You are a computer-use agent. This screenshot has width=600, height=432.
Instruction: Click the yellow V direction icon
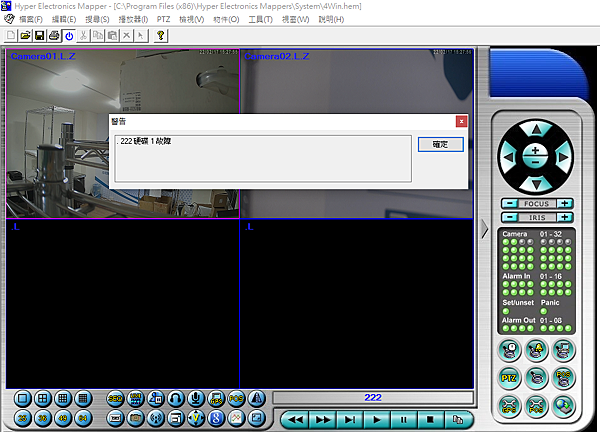(x=196, y=418)
